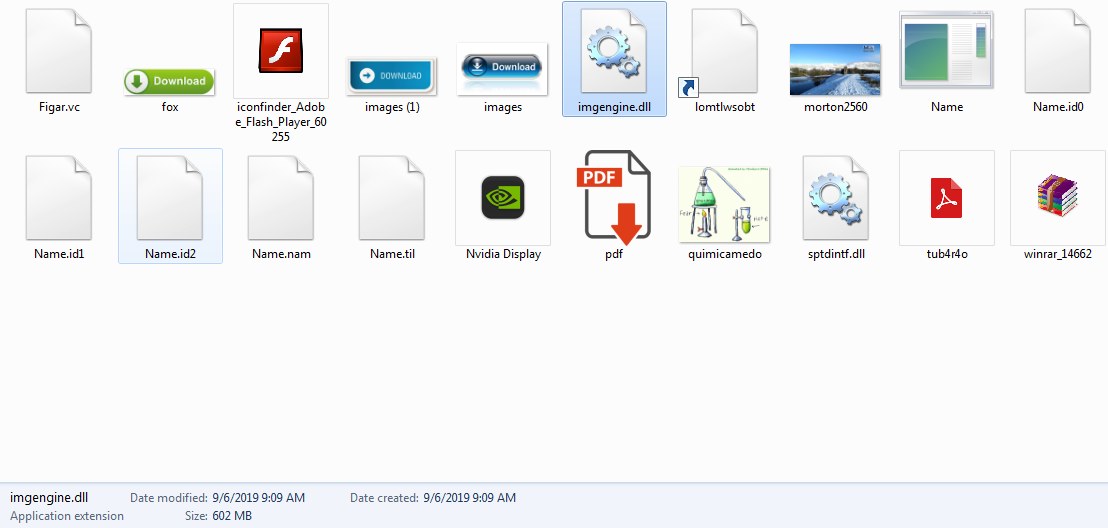Select the Figar.vc blank file icon

(x=59, y=51)
